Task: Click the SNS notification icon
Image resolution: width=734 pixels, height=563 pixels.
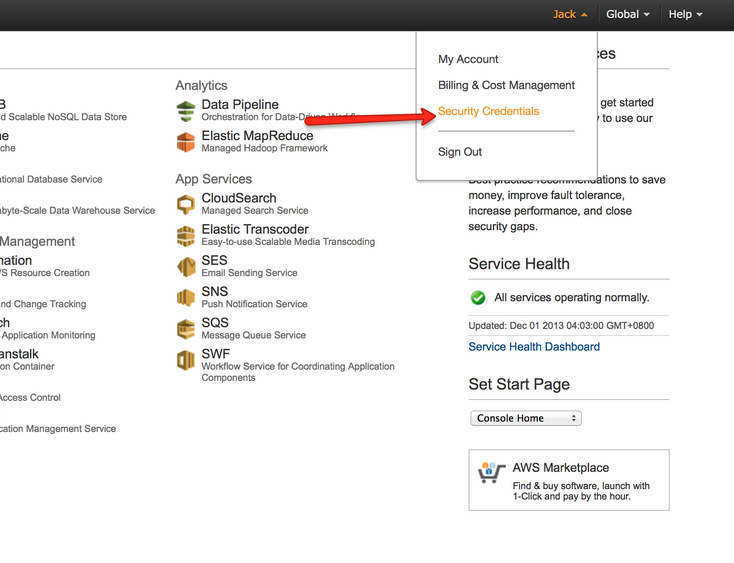Action: click(186, 298)
